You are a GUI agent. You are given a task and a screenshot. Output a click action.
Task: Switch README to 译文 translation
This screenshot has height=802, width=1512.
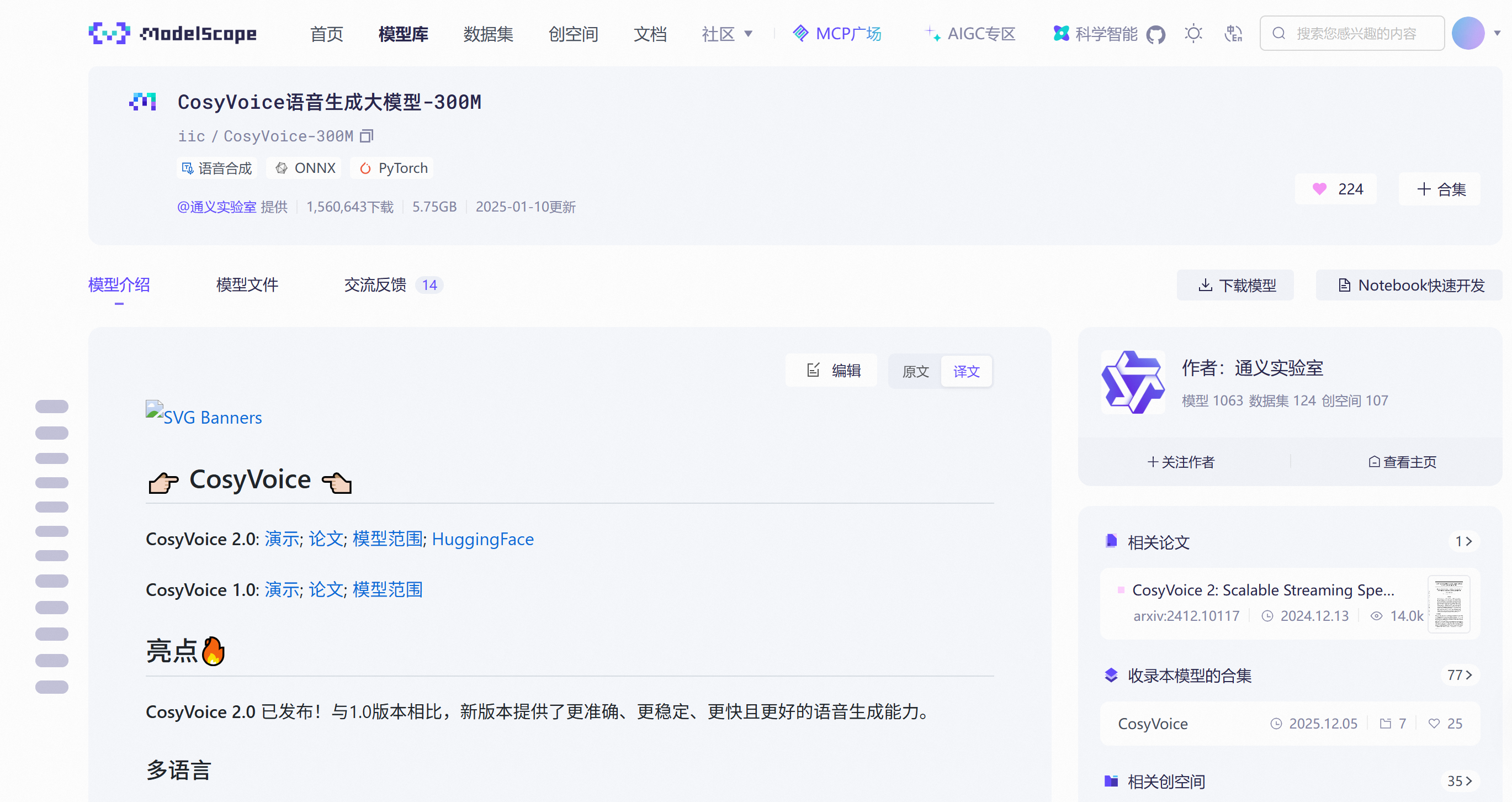[966, 371]
